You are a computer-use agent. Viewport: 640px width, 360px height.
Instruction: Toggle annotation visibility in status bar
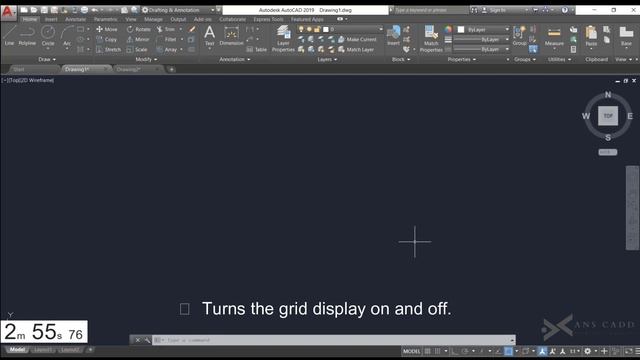542,351
